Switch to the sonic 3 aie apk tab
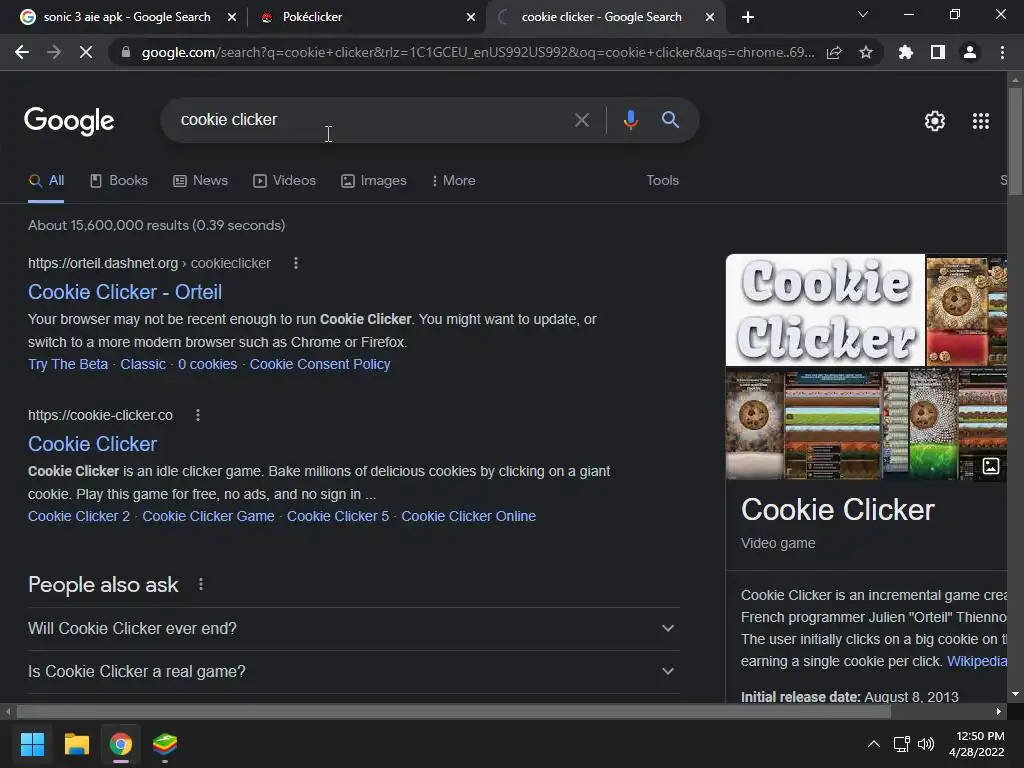This screenshot has height=768, width=1024. tap(128, 17)
